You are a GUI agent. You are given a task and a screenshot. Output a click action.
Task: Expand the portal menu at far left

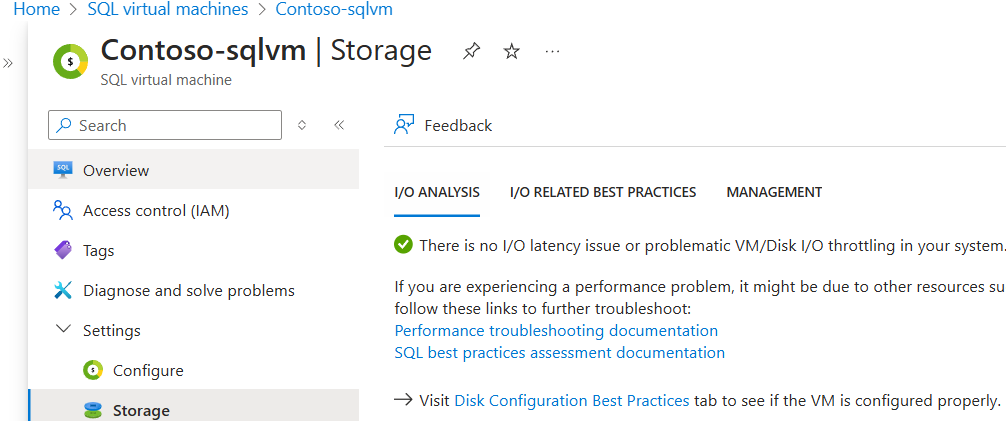click(8, 63)
